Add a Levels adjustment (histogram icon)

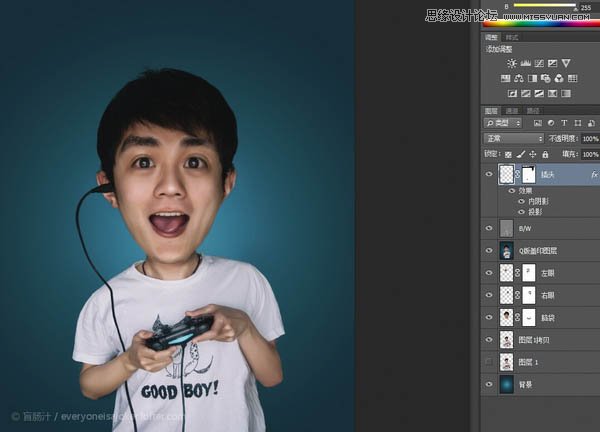(x=525, y=63)
